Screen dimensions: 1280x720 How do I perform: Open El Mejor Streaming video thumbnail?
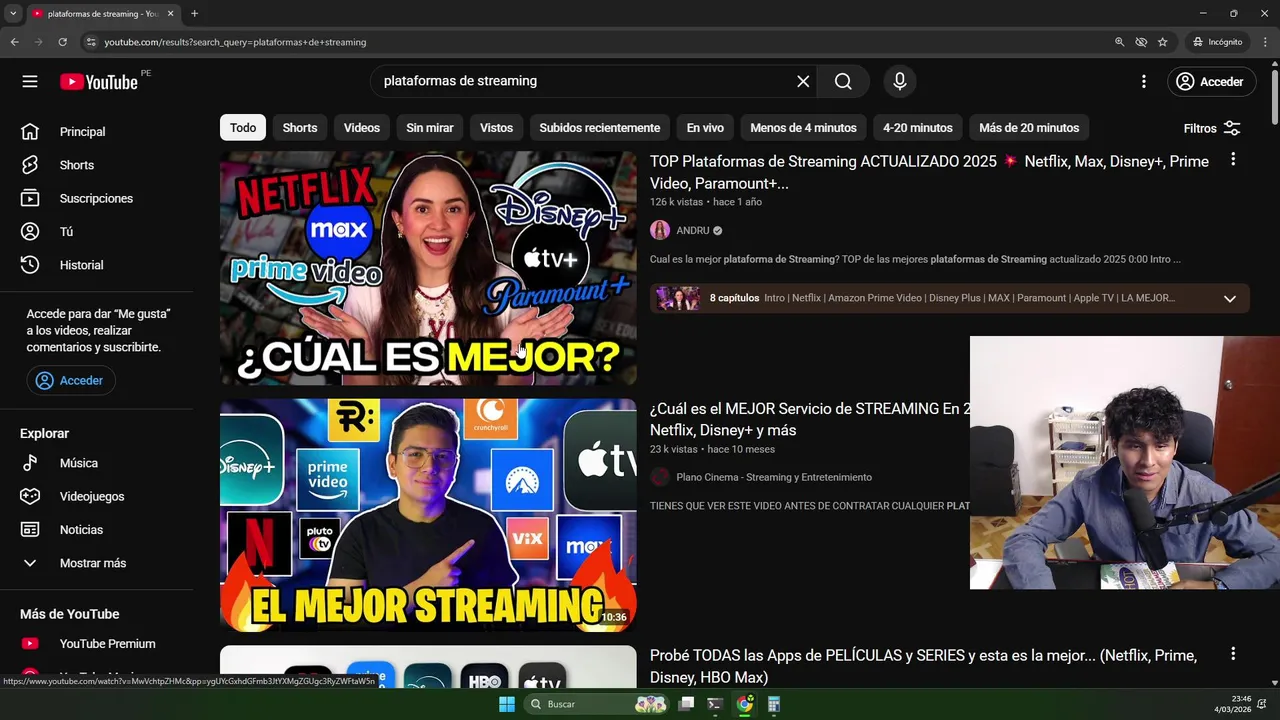[x=428, y=515]
